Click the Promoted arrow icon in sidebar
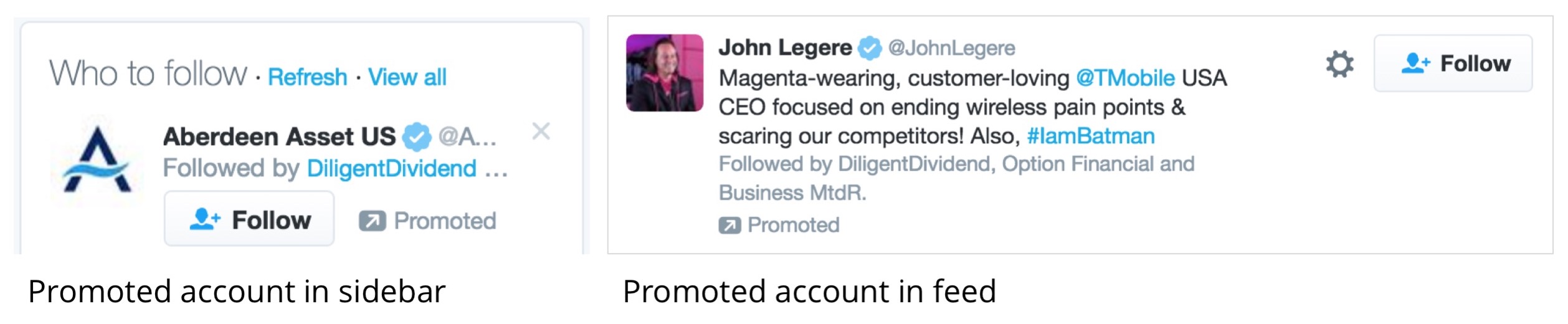1568x324 pixels. (372, 221)
